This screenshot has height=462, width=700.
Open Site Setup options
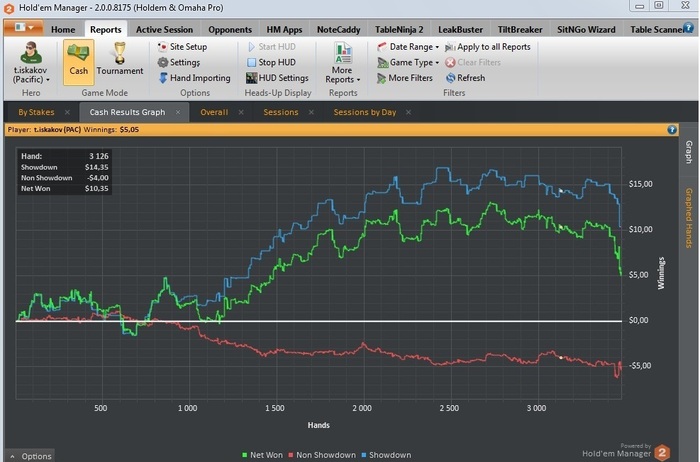(x=182, y=46)
